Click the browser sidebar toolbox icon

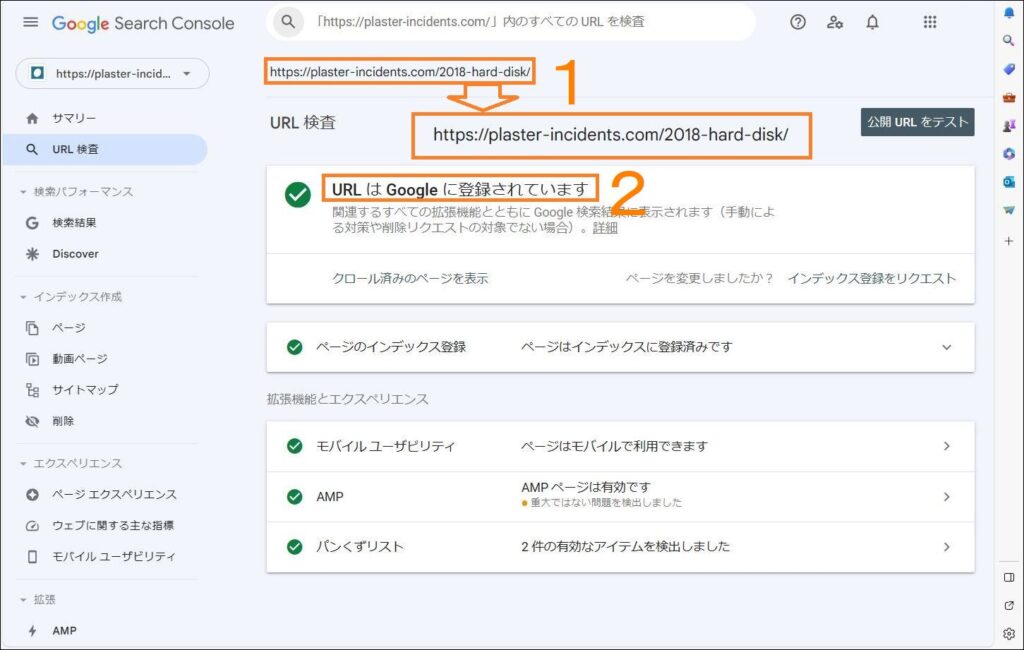tap(1009, 97)
